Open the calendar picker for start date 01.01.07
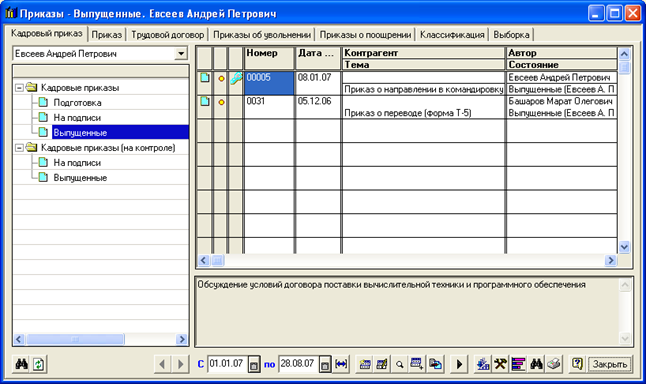The height and width of the screenshot is (384, 646). tap(254, 365)
